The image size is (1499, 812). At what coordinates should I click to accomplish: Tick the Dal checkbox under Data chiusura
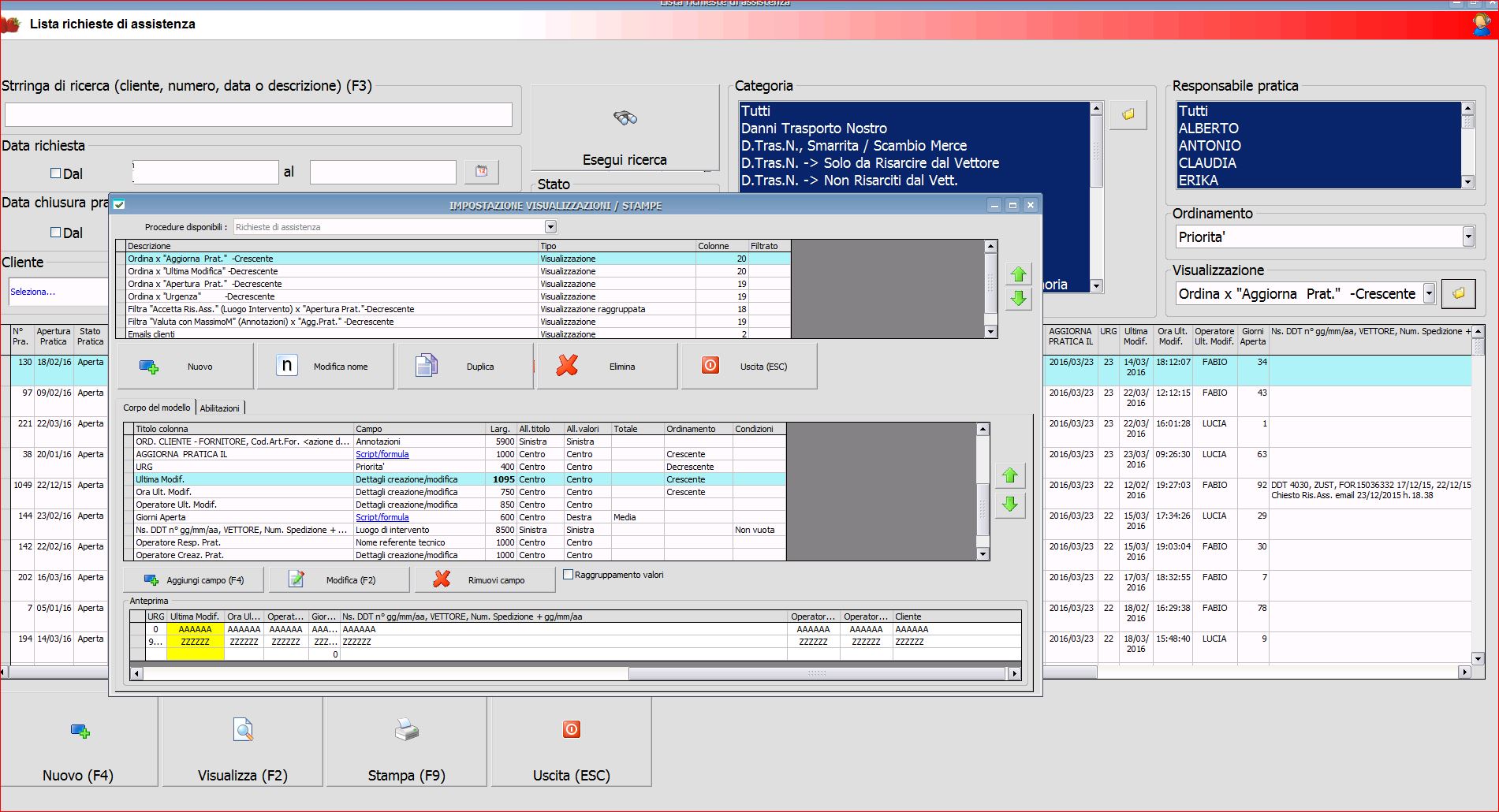[55, 233]
